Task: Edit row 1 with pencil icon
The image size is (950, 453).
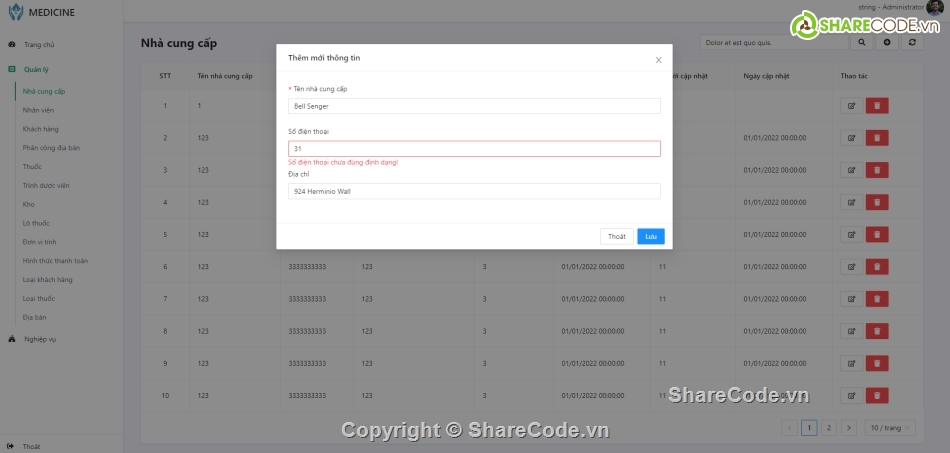Action: (x=851, y=105)
